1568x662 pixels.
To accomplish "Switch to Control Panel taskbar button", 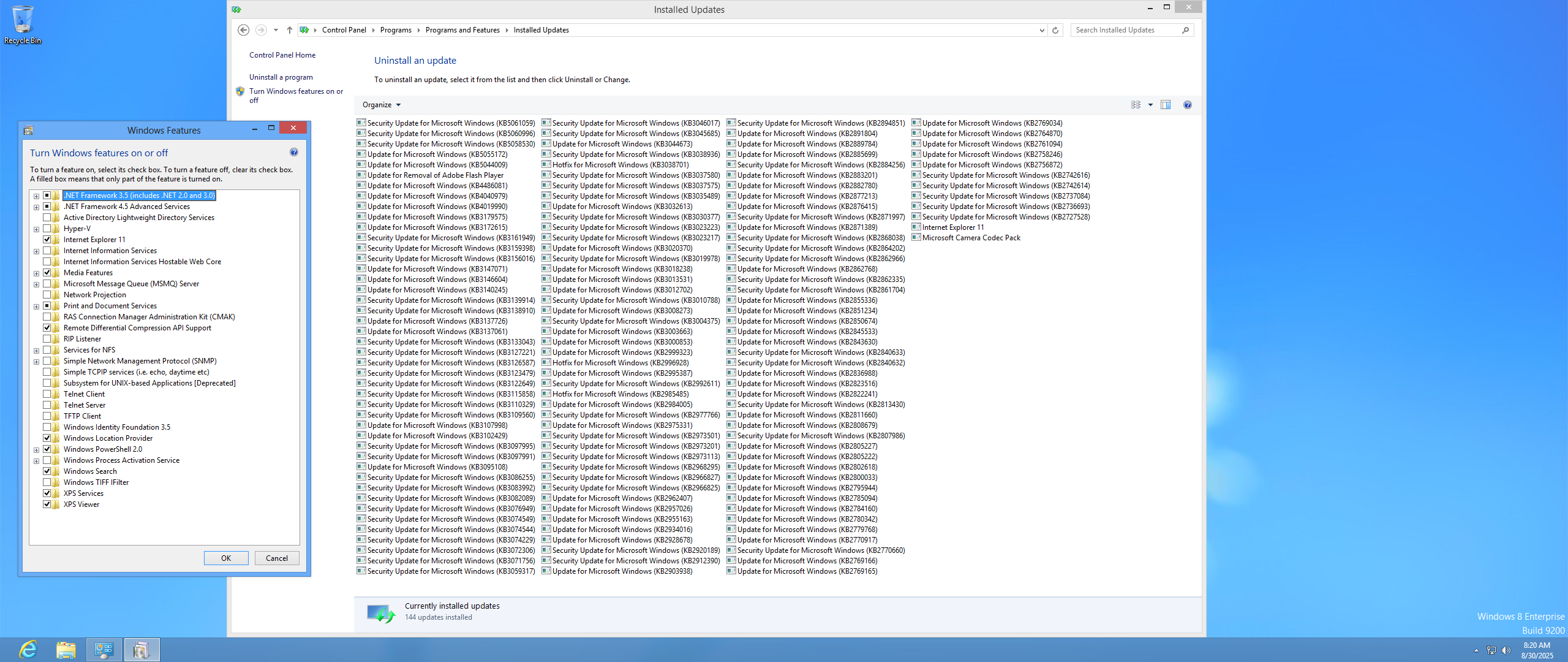I will pyautogui.click(x=104, y=650).
